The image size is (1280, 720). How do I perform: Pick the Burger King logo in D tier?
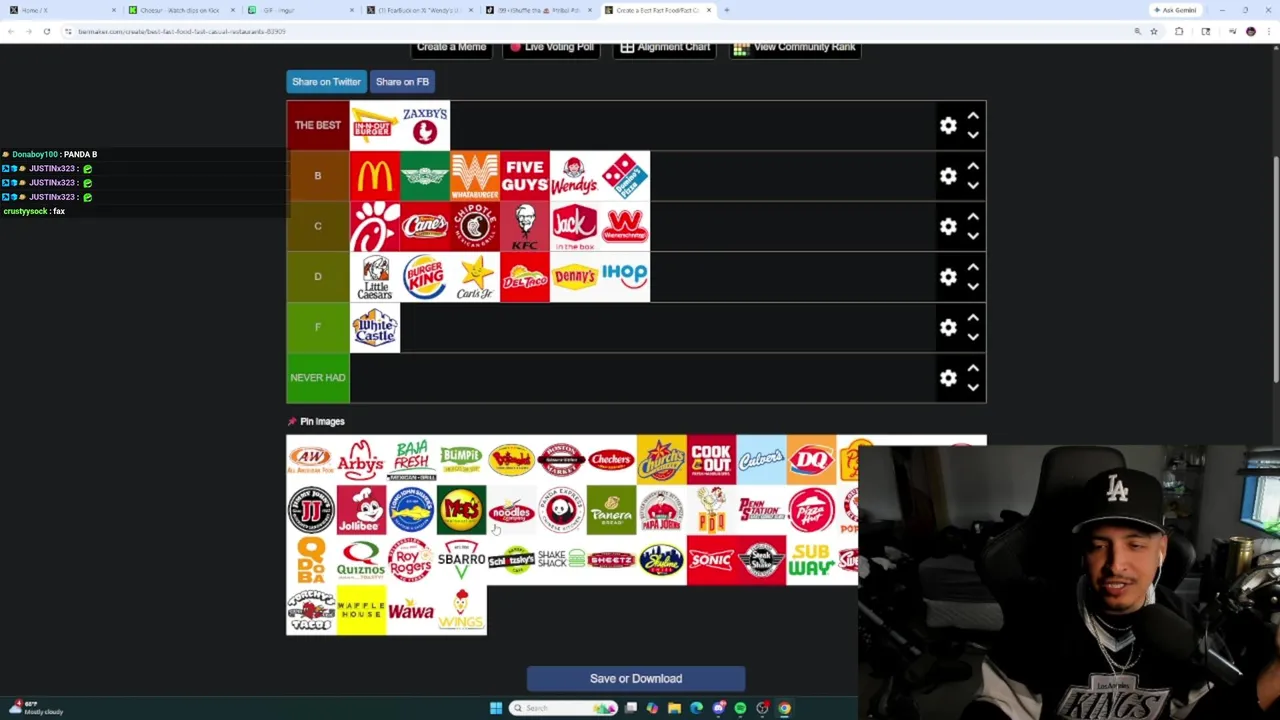click(x=425, y=276)
